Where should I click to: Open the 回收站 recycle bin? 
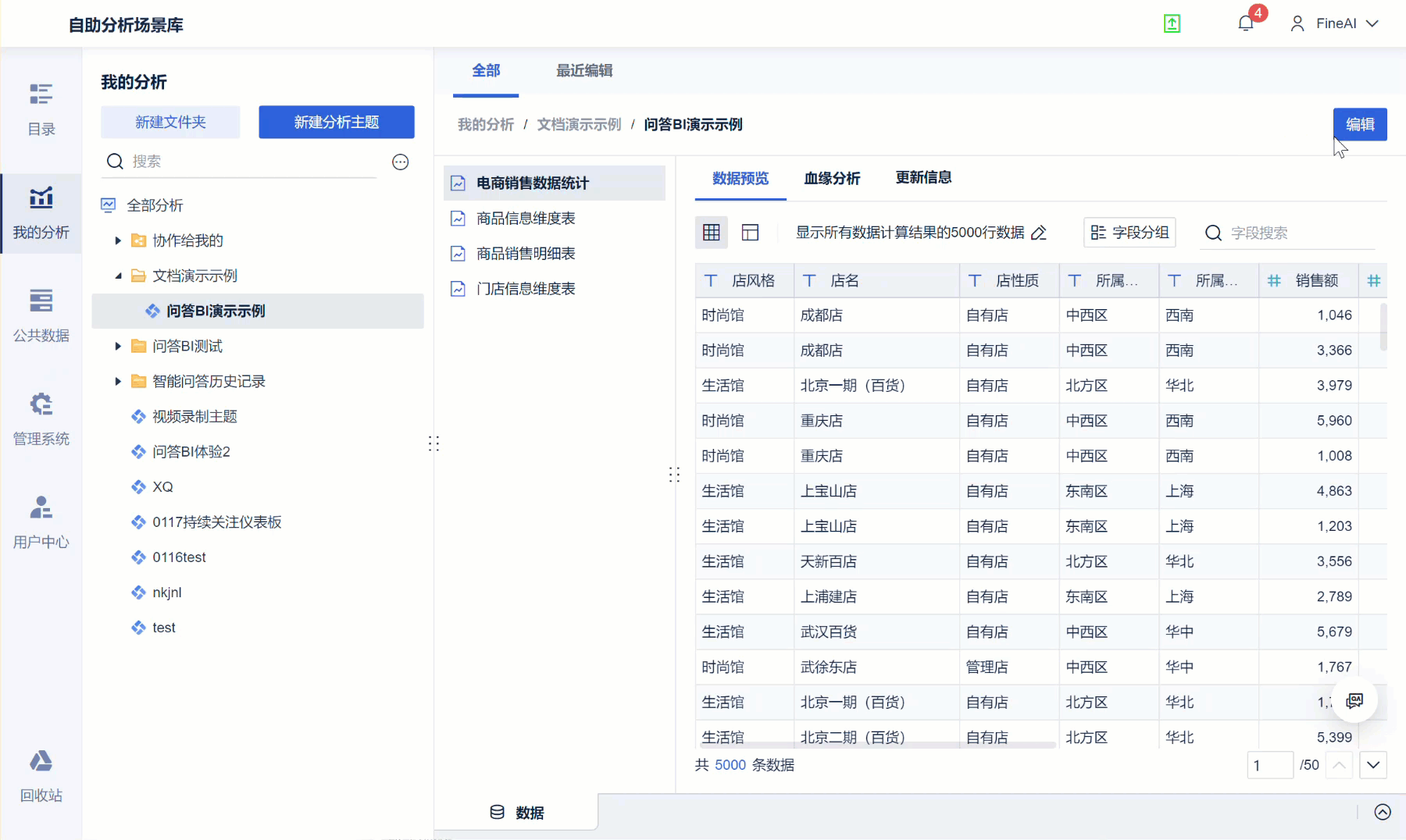[x=41, y=775]
